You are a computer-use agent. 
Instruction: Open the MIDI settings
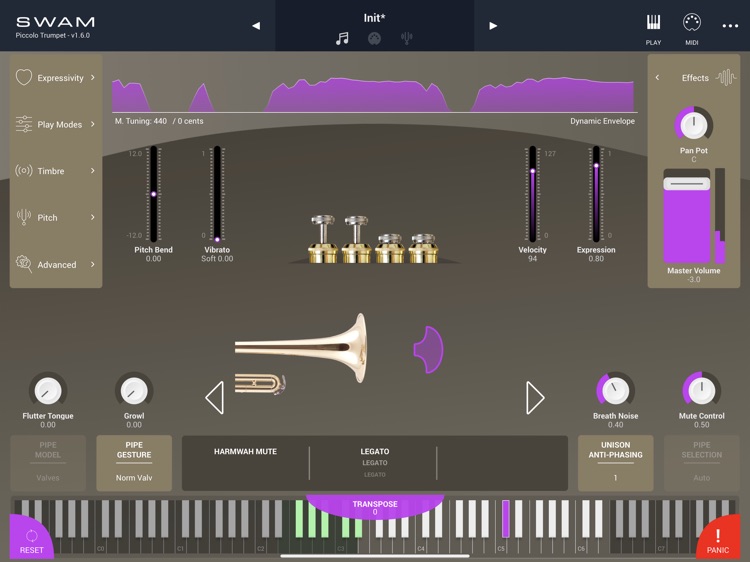click(x=692, y=29)
